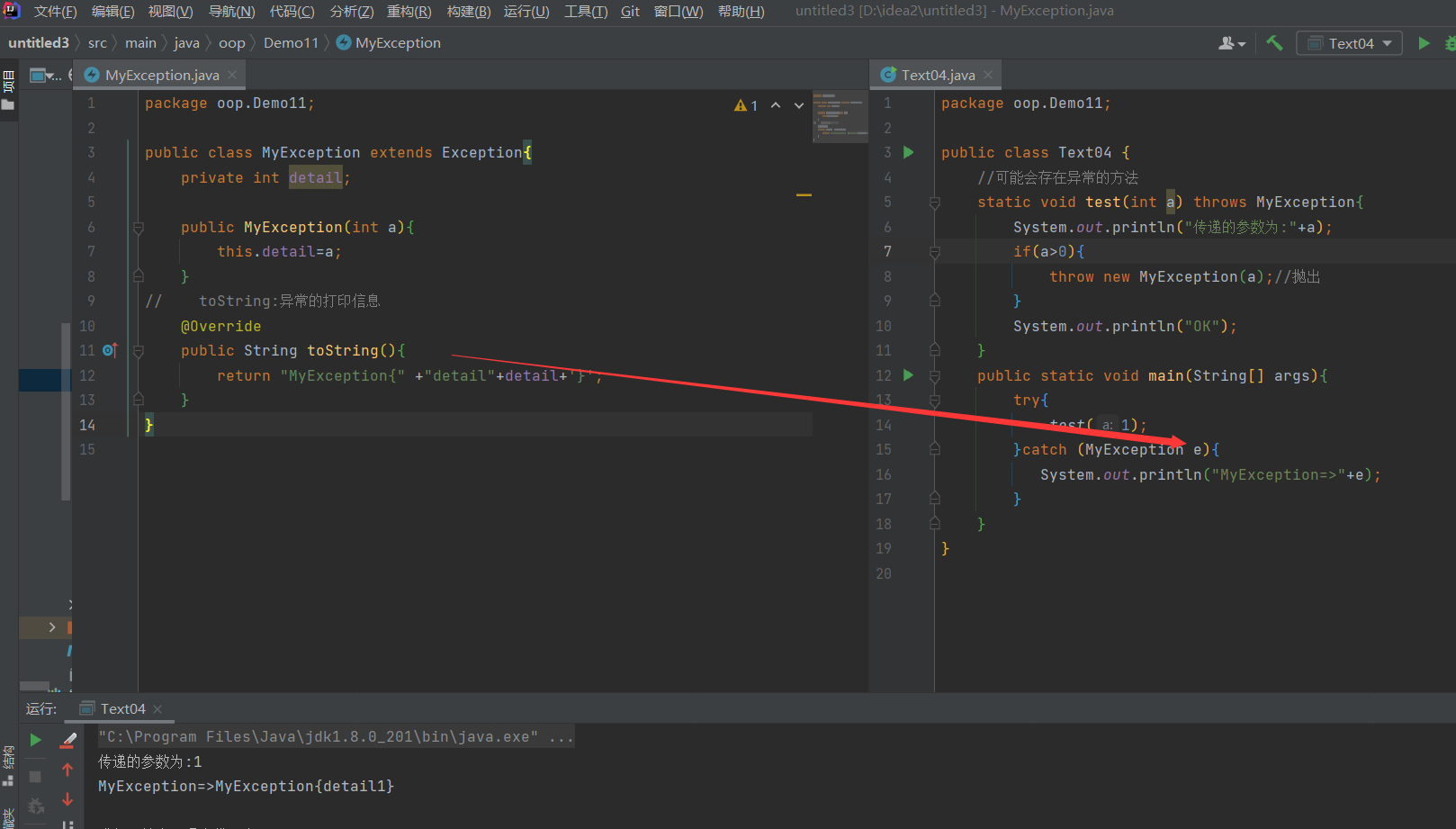The height and width of the screenshot is (829, 1456).
Task: Open the 运行(U) menu
Action: pyautogui.click(x=526, y=12)
